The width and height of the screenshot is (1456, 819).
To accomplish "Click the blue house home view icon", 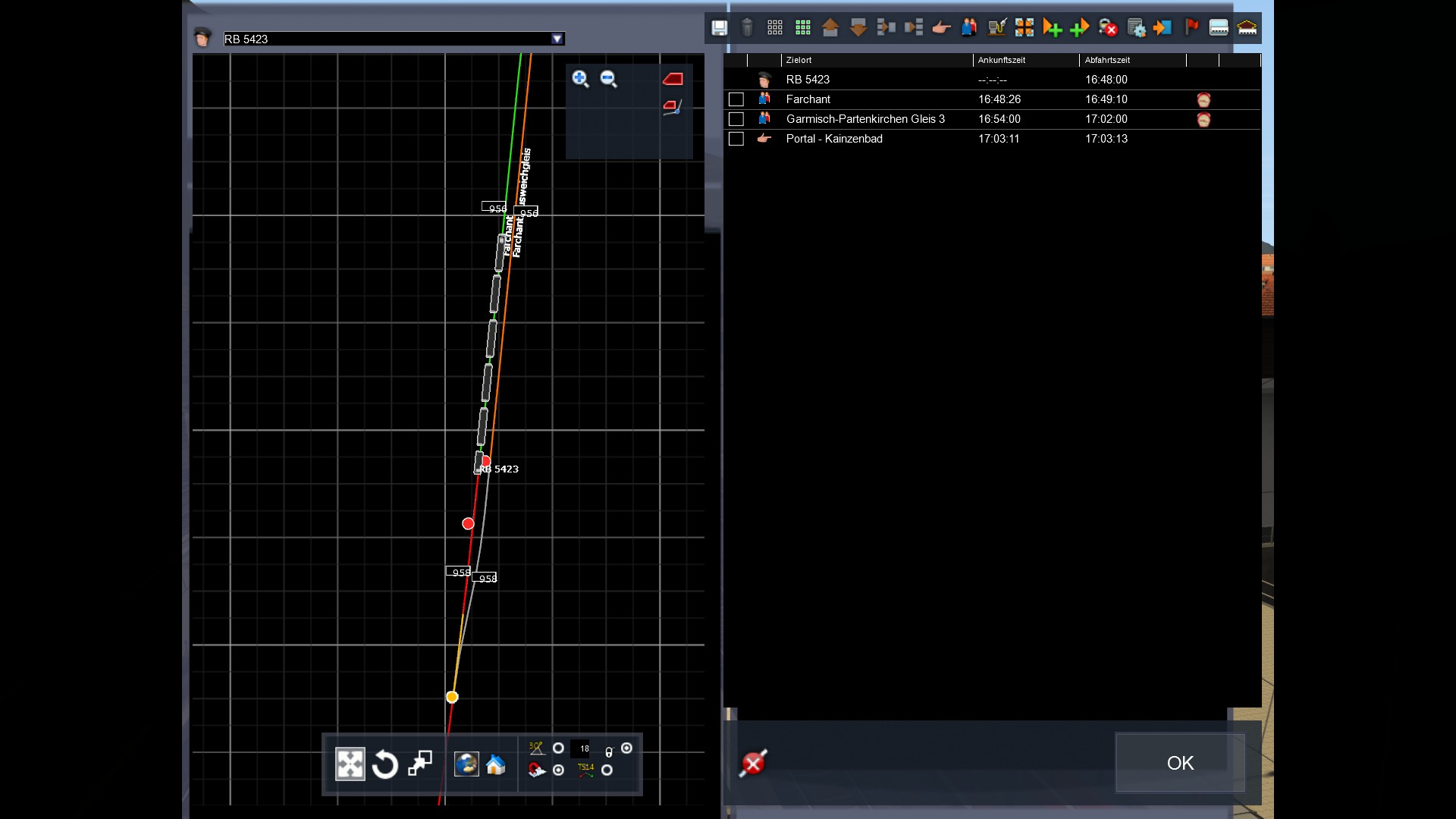I will click(496, 764).
